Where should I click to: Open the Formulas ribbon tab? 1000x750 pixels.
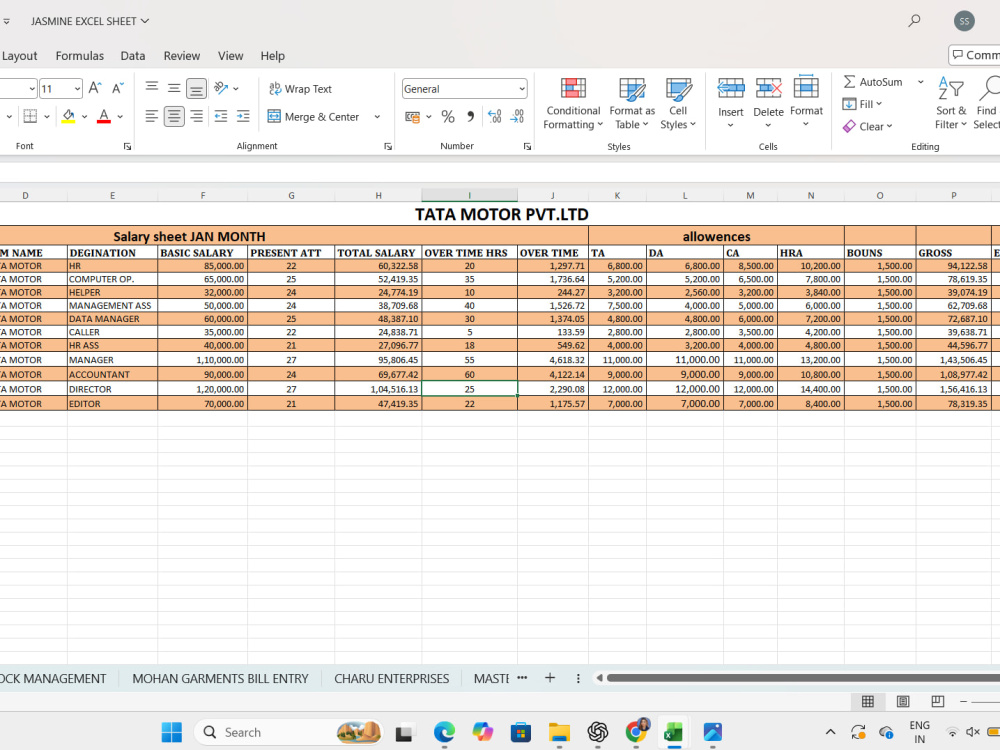tap(80, 56)
